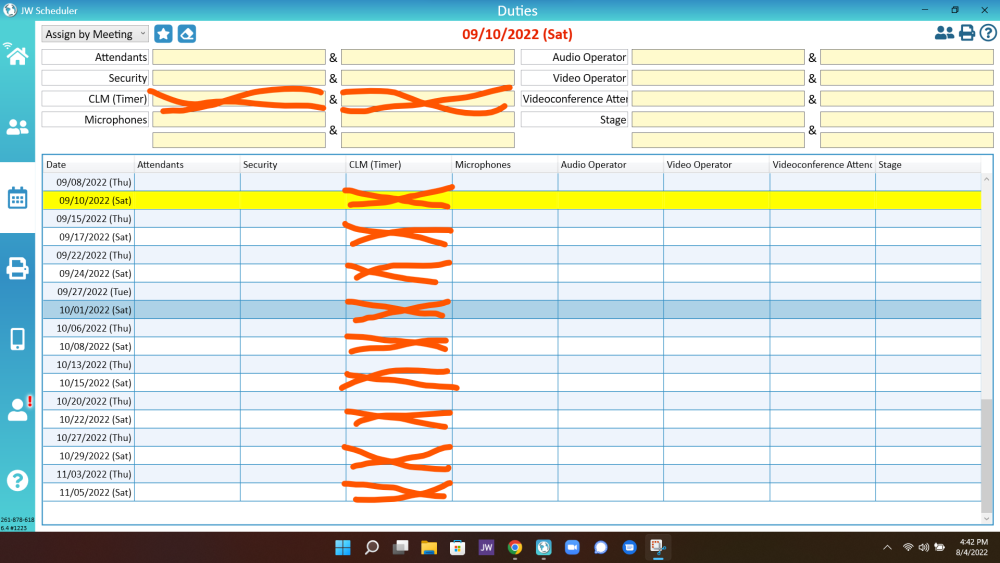Select row 11/03/2022 (Thu)
The height and width of the screenshot is (563, 1000).
512,474
